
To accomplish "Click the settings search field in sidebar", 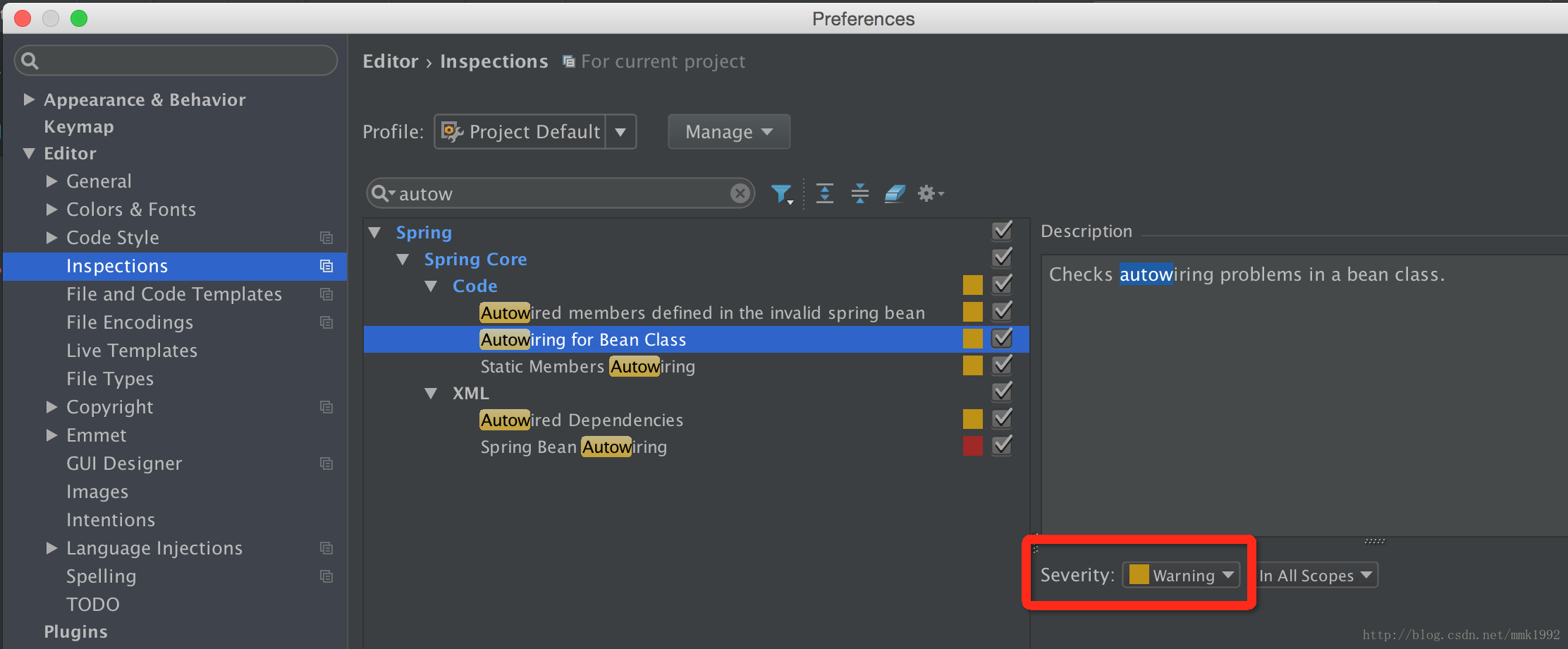I will pos(176,61).
